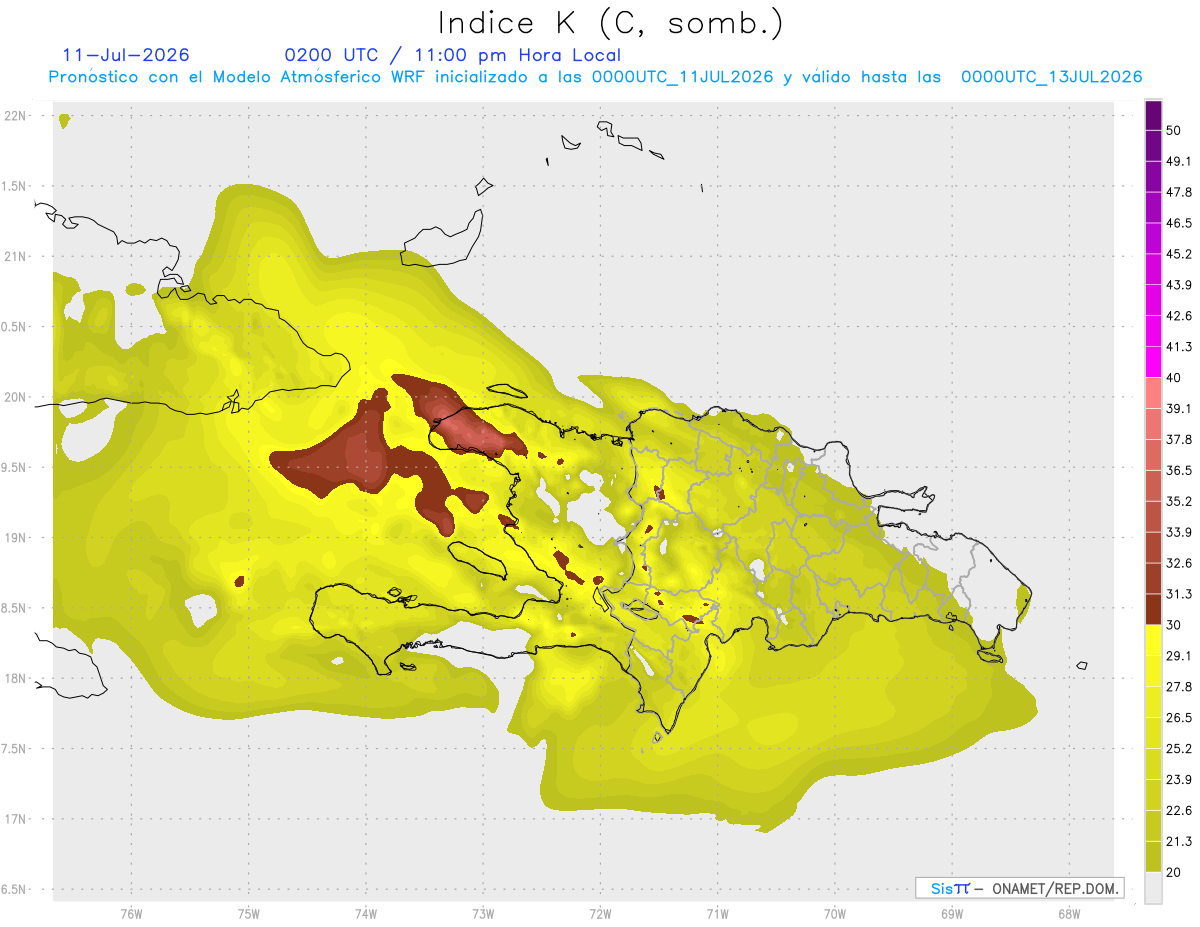Click the "76W" longitude label
Screen dimensions: 1200x927
(x=131, y=912)
